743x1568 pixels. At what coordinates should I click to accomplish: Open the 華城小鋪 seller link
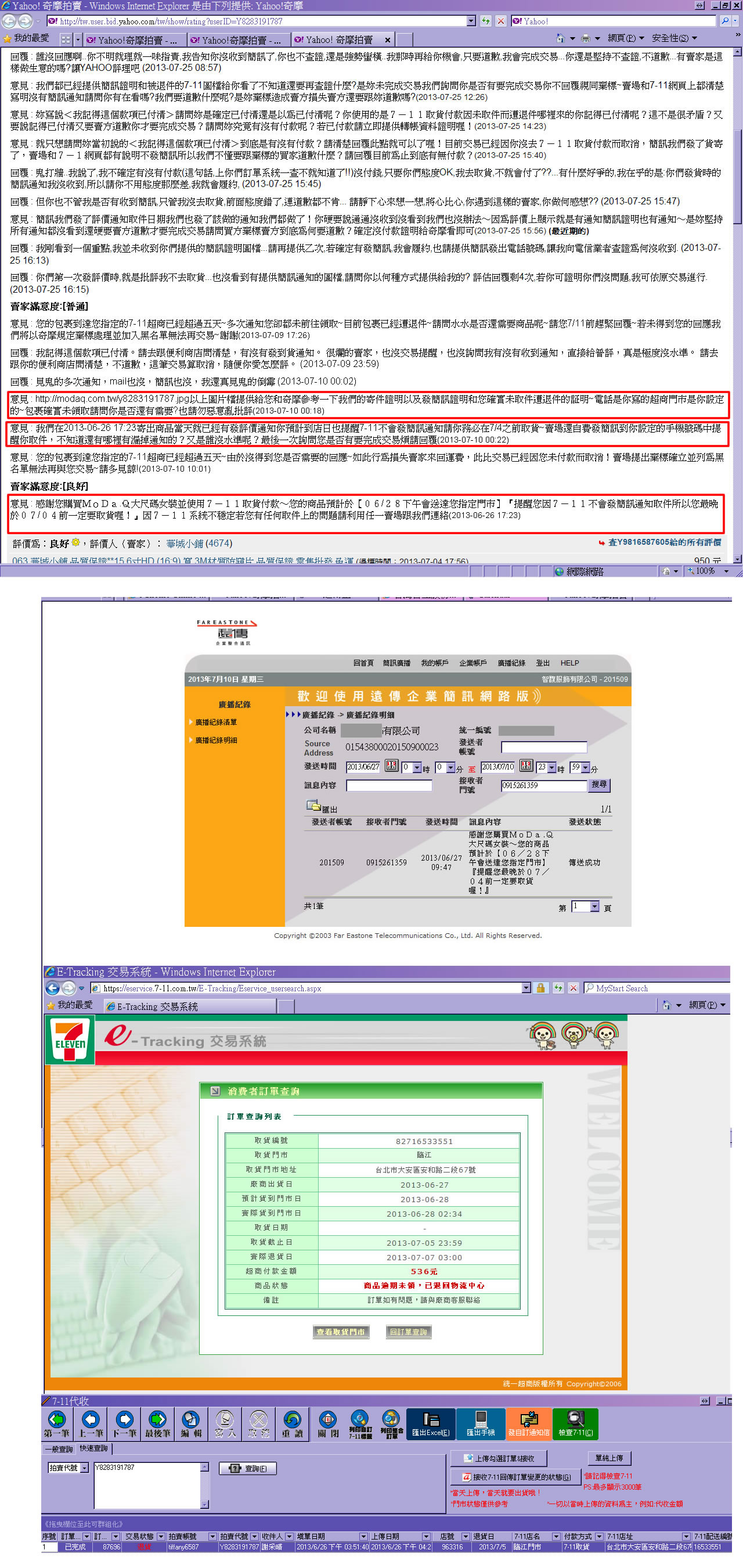pos(185,543)
